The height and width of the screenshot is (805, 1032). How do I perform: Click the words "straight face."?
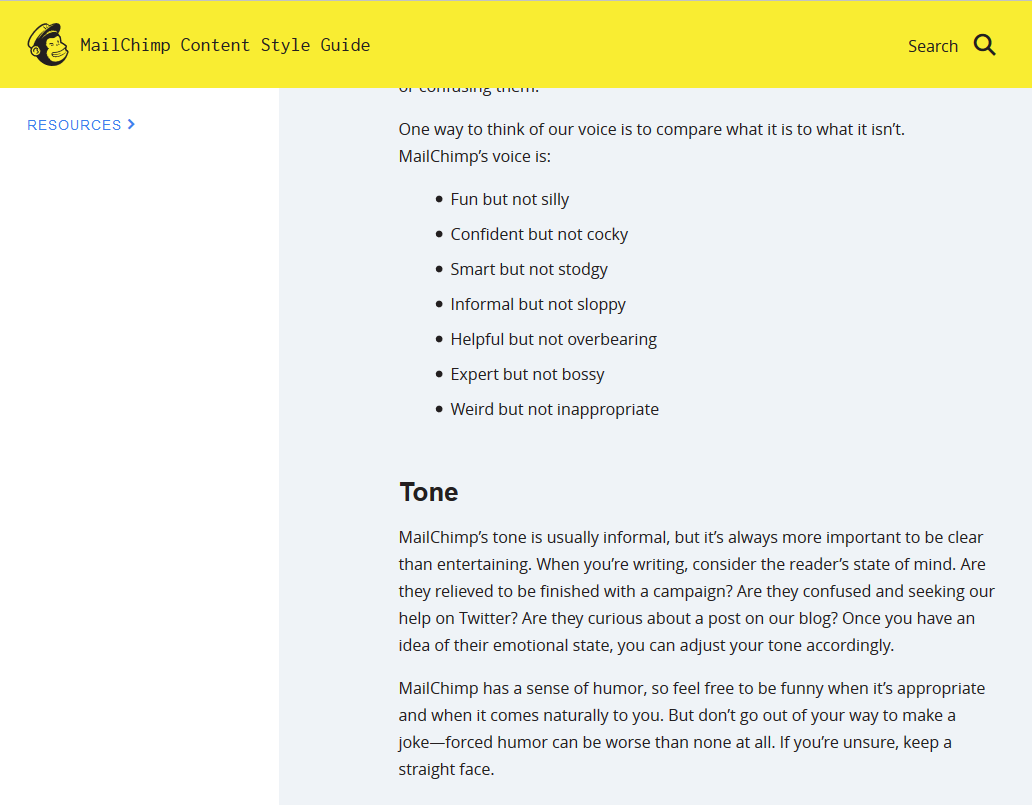446,769
